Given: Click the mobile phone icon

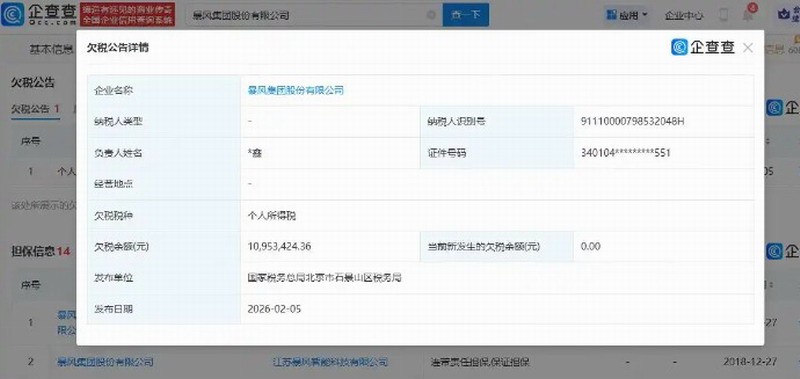Looking at the screenshot, I should coord(723,15).
